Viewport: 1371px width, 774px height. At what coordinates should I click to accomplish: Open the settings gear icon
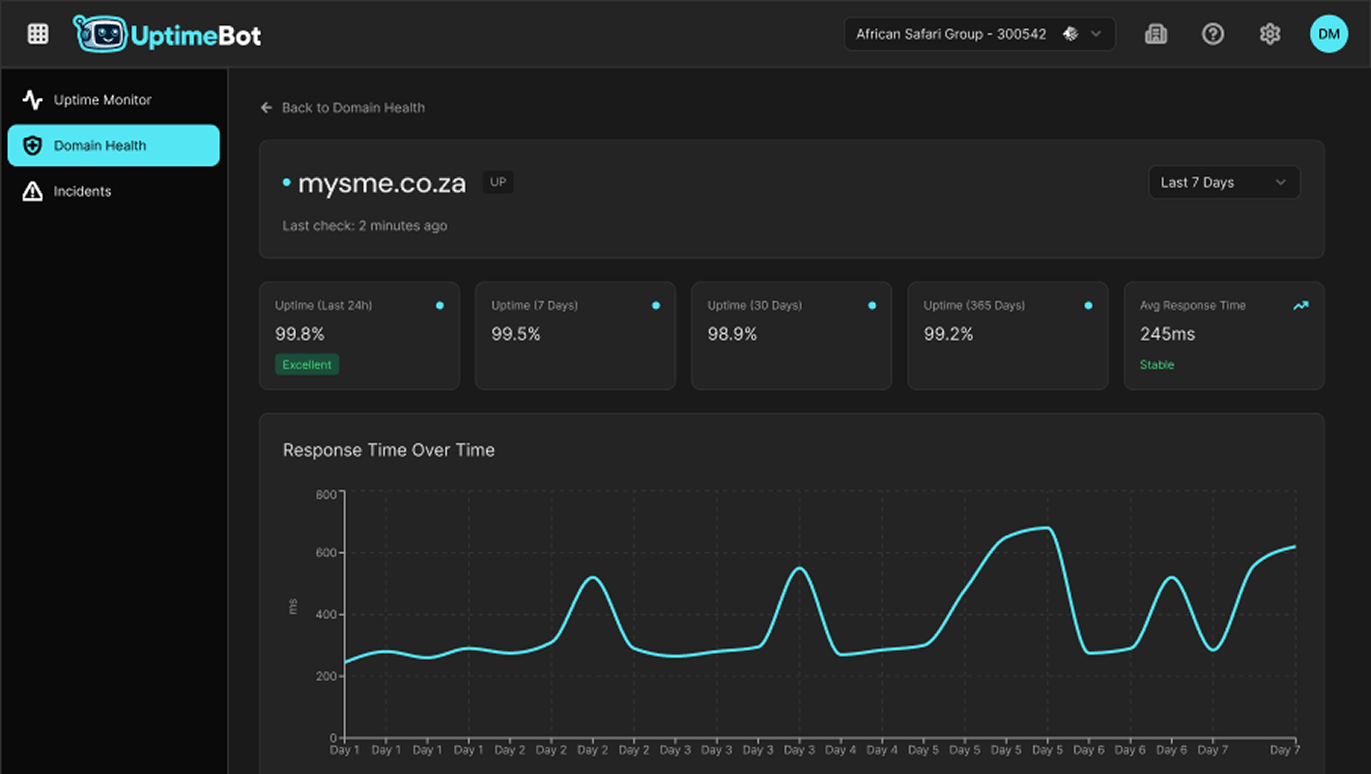point(1270,34)
